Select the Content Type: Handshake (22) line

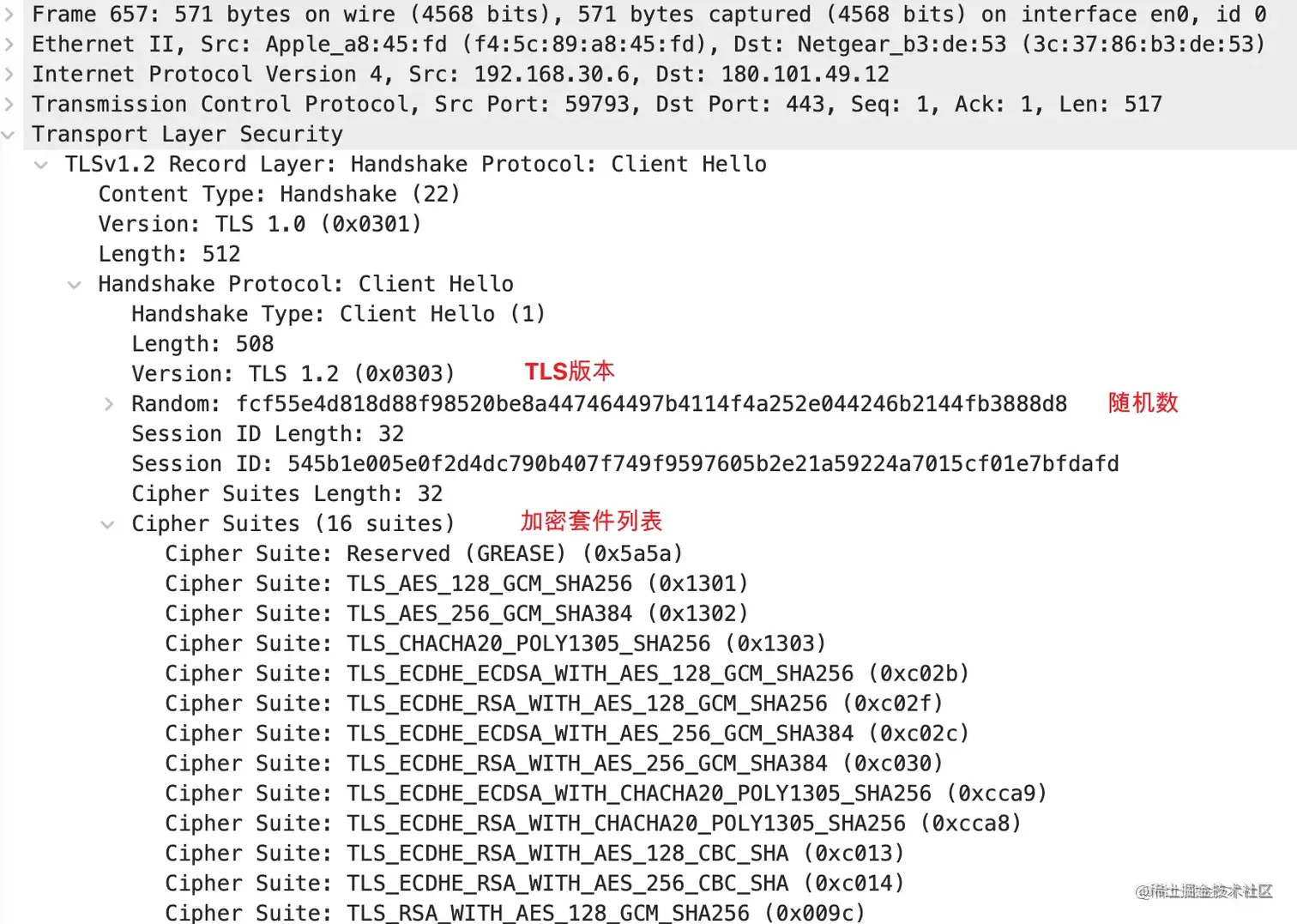coord(279,195)
